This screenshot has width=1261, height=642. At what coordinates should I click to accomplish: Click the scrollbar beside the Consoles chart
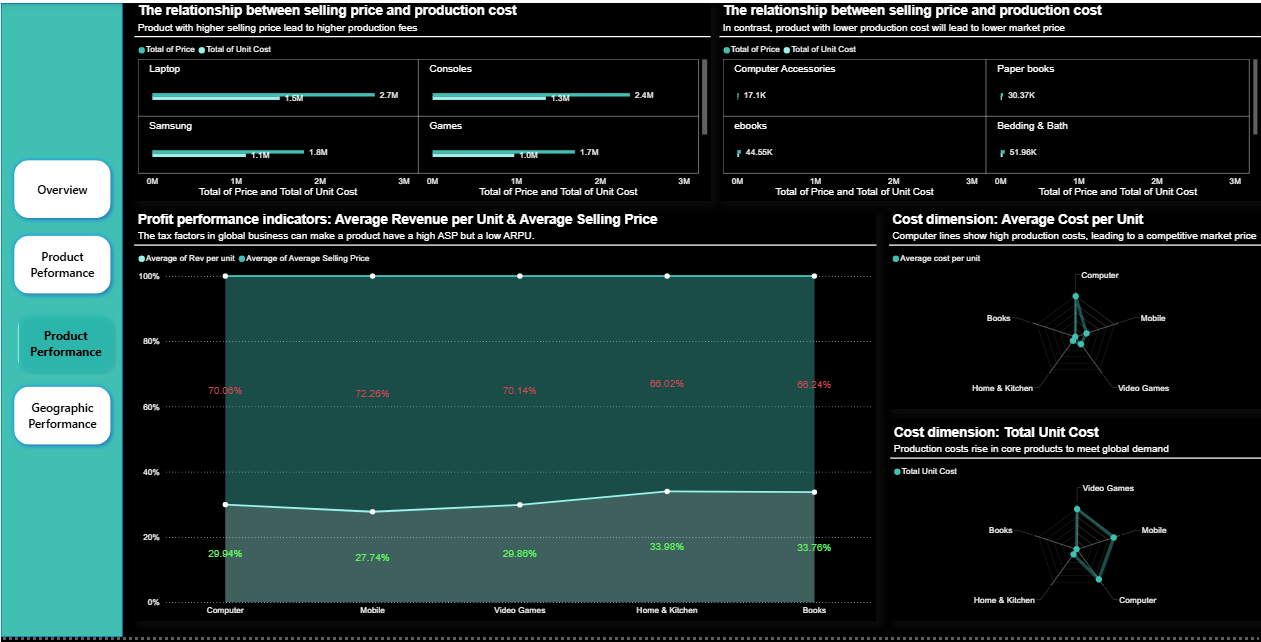705,96
